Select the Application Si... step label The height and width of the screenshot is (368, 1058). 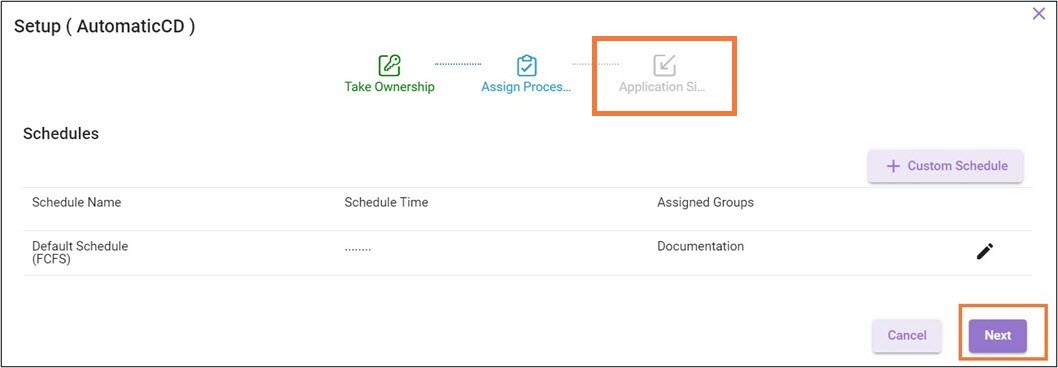tap(662, 87)
